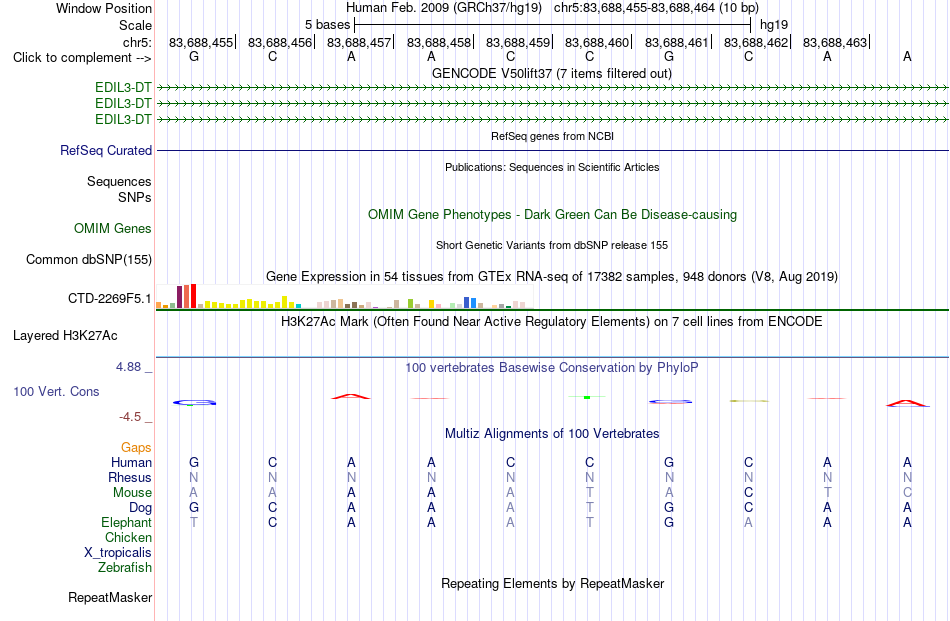Click the 'hg19' label beside the scale bar

(774, 25)
